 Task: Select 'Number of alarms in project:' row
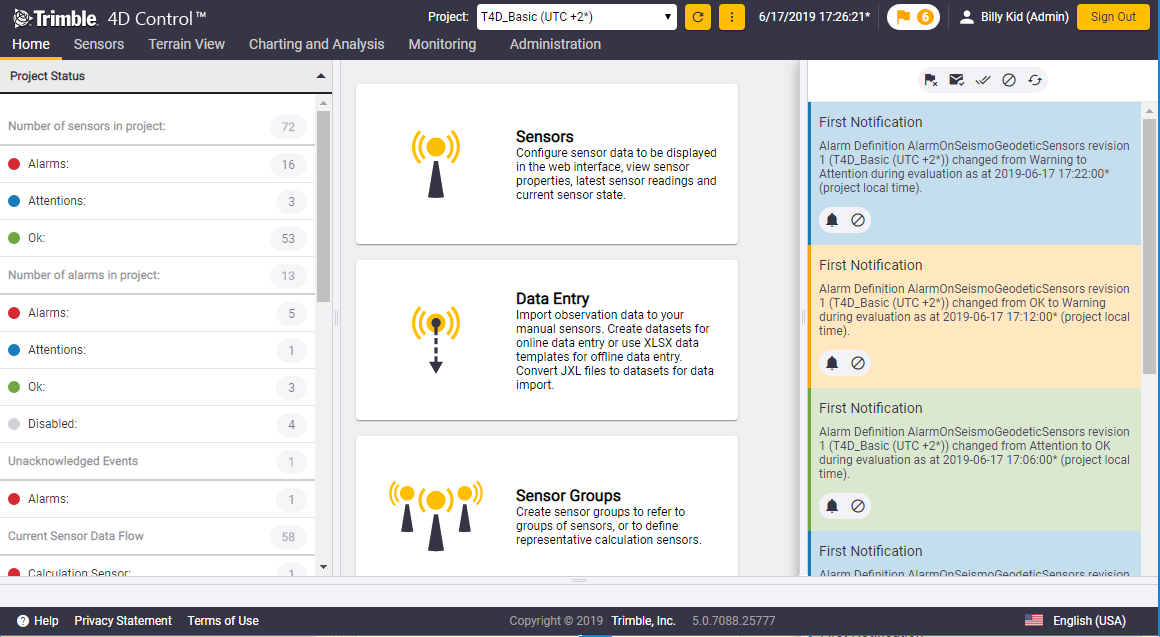[x=158, y=275]
